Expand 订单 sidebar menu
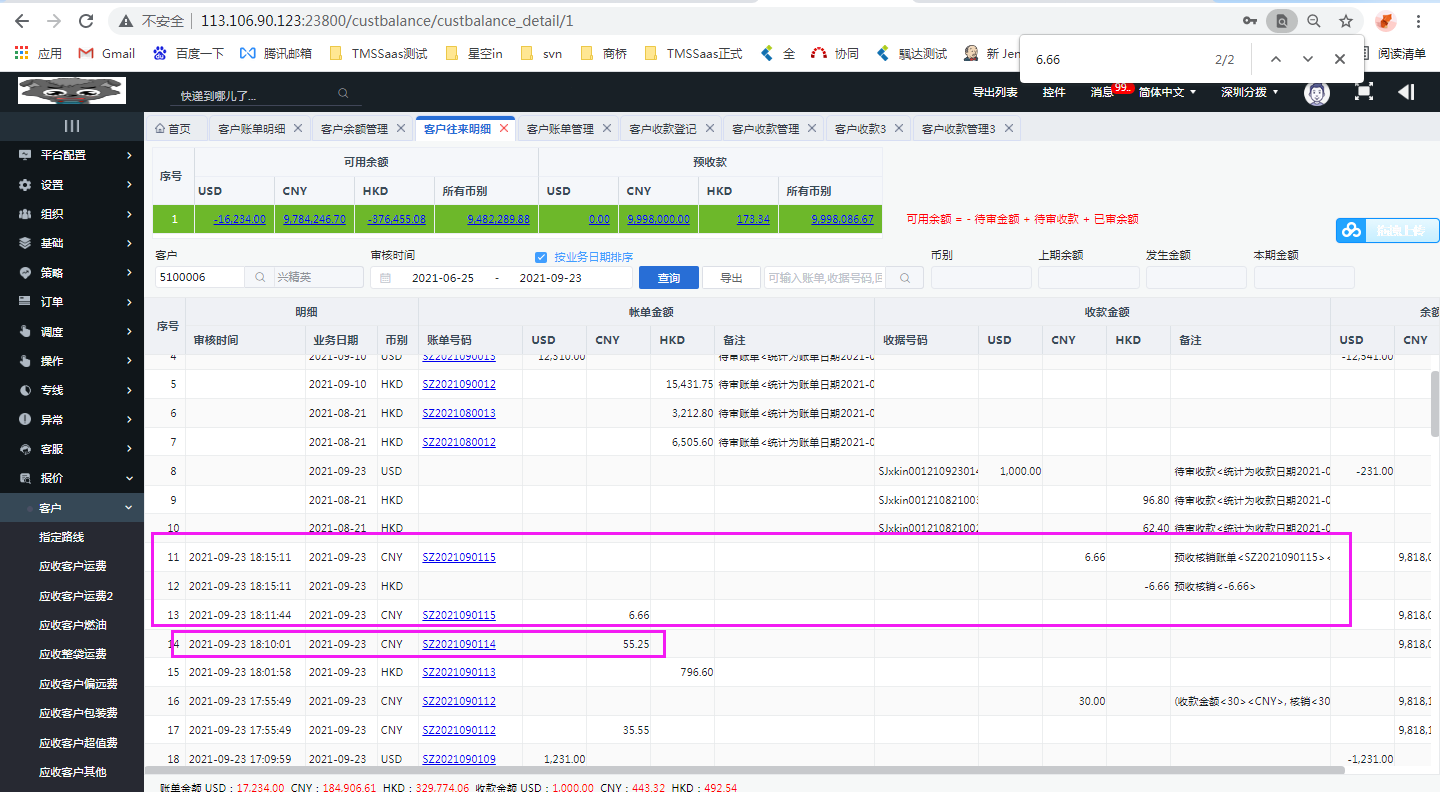 tap(72, 302)
